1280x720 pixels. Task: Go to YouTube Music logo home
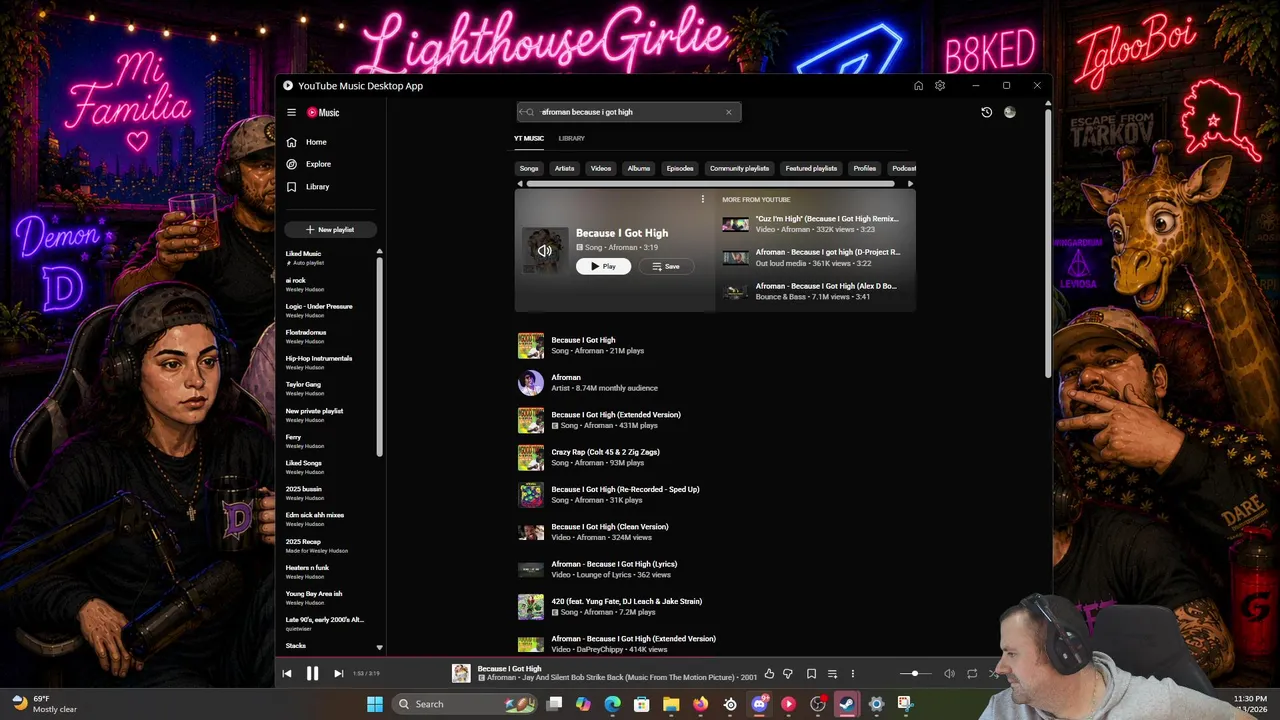pos(323,113)
